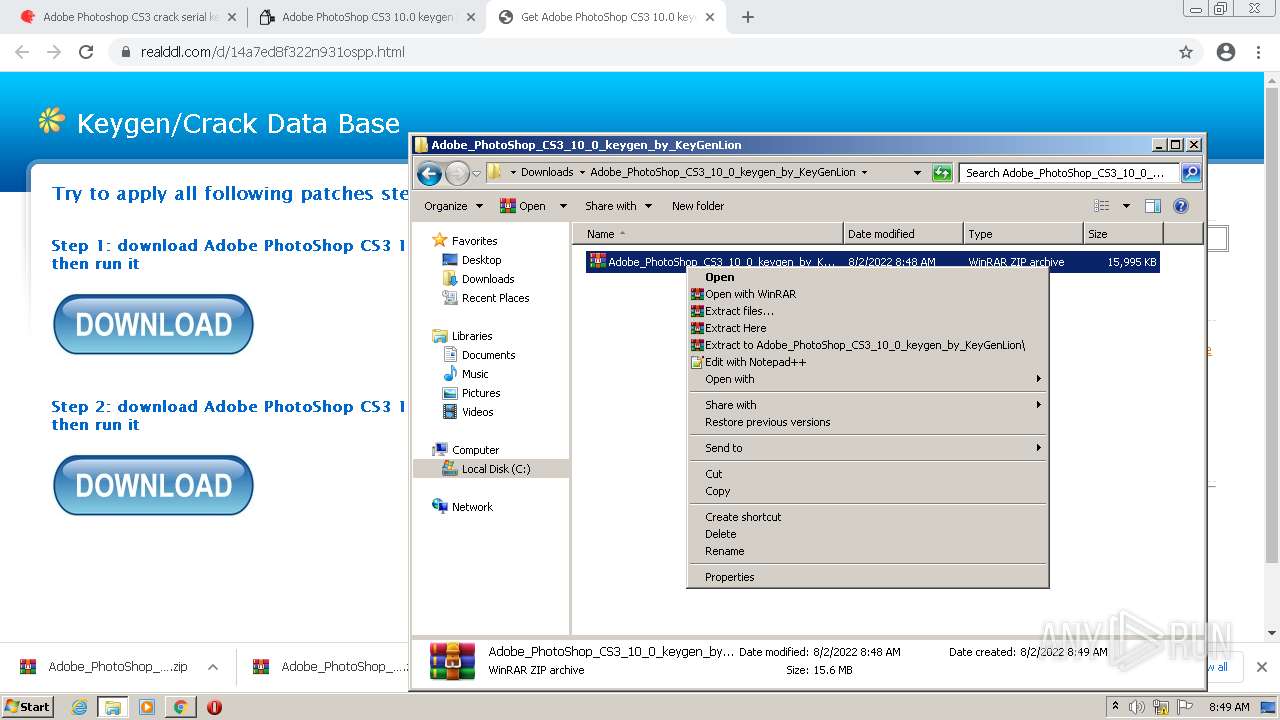Click the Explorer search input field
The width and height of the screenshot is (1280, 720).
tap(1069, 173)
